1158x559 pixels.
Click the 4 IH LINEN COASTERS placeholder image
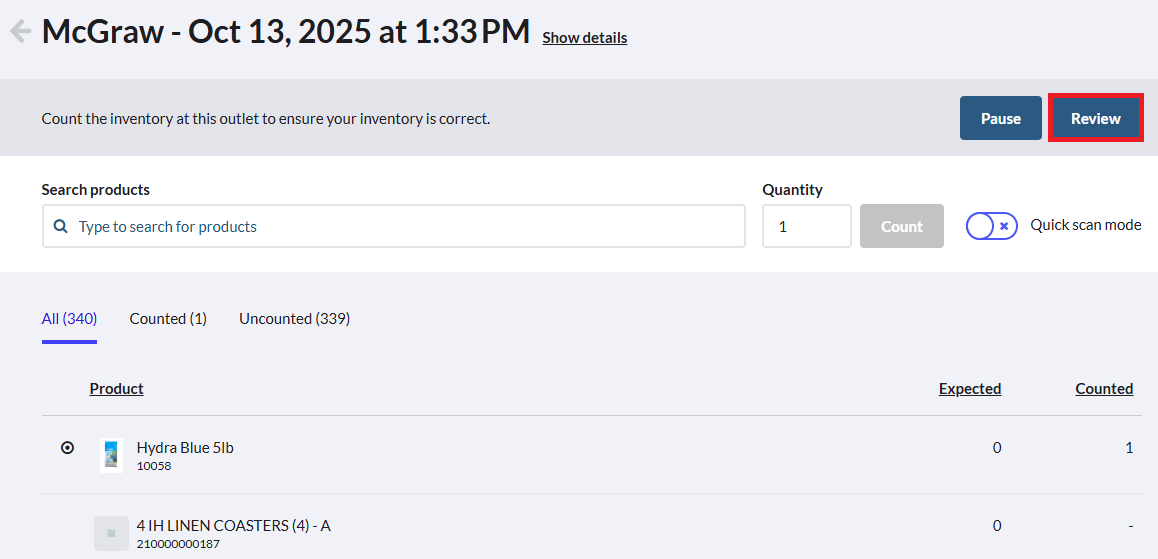[x=112, y=533]
